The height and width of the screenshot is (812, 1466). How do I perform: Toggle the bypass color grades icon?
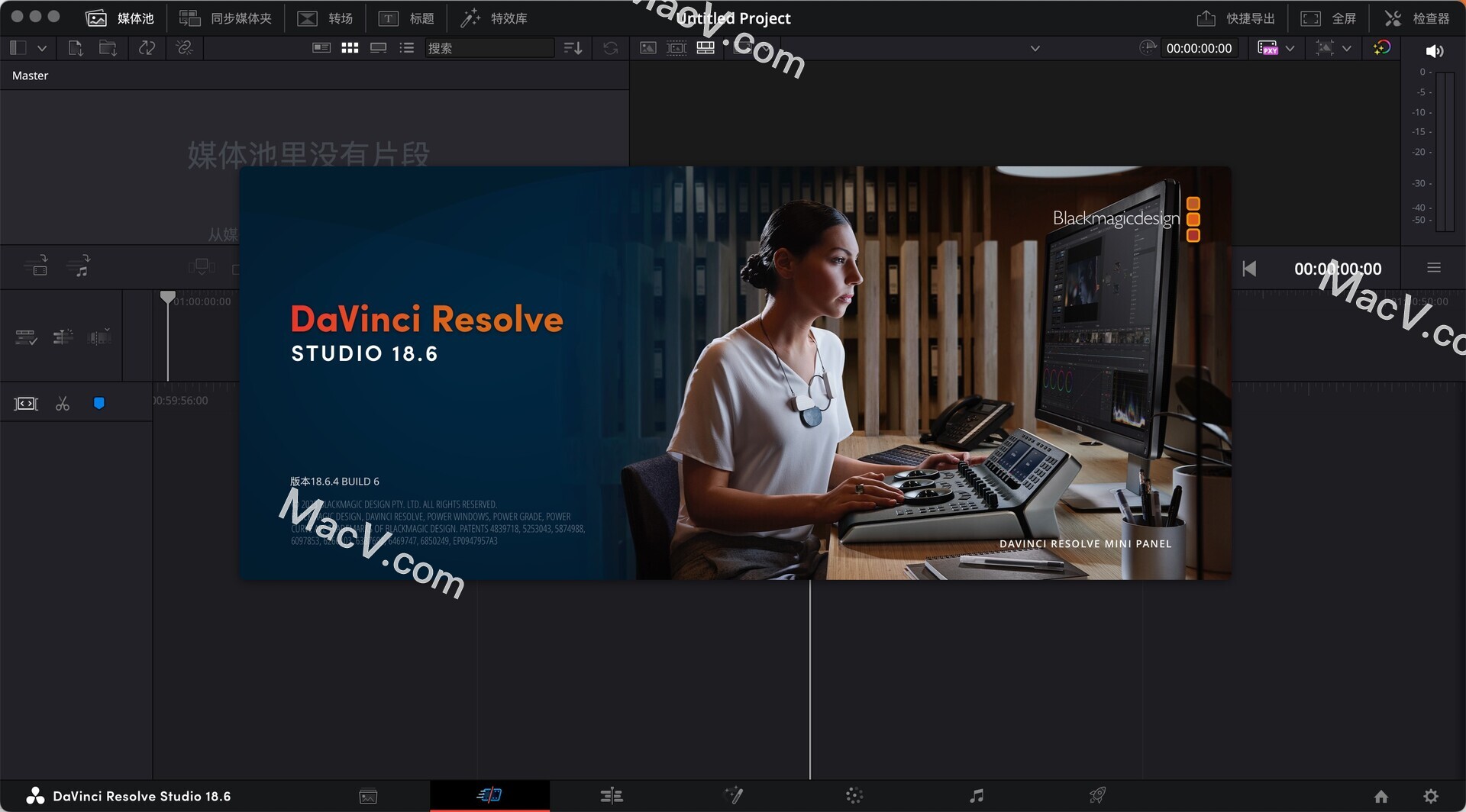[x=1381, y=48]
